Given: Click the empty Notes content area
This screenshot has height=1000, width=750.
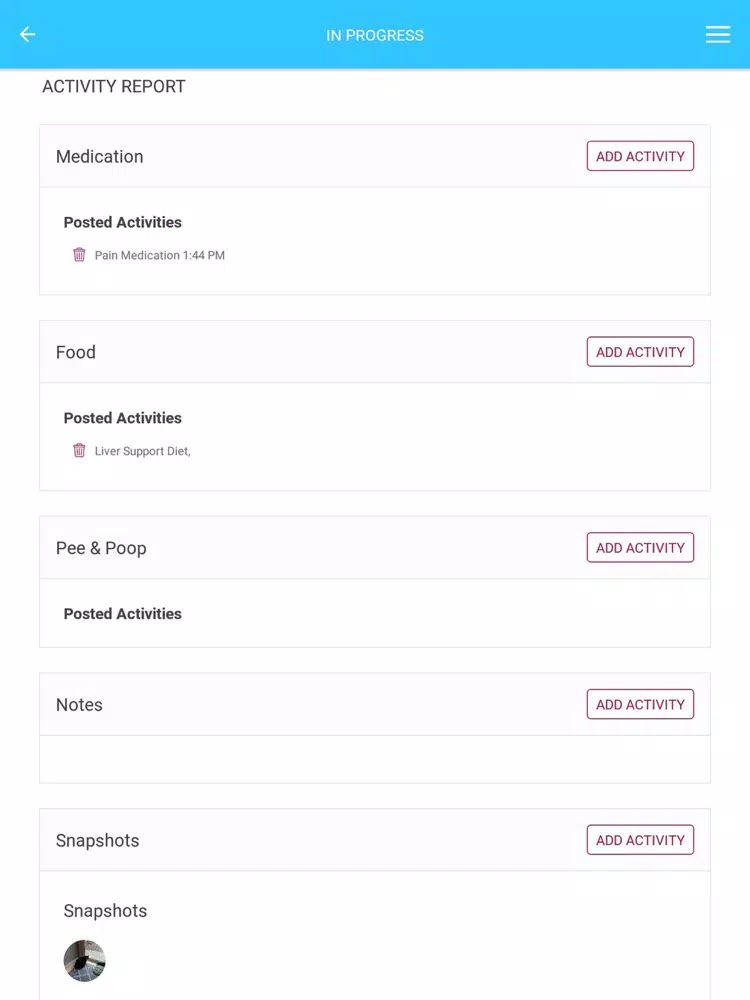Looking at the screenshot, I should pyautogui.click(x=375, y=759).
